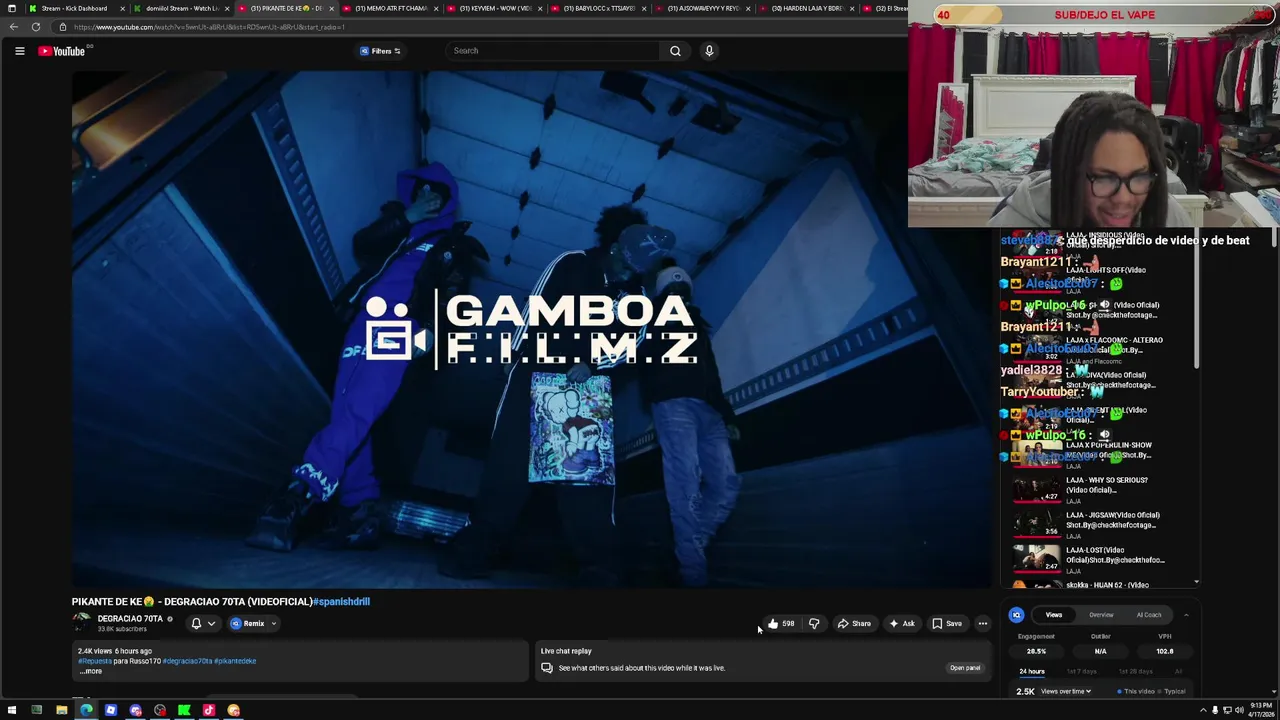The width and height of the screenshot is (1280, 720).
Task: Play LAJA - JIGSAW video from playlist
Action: click(1100, 525)
